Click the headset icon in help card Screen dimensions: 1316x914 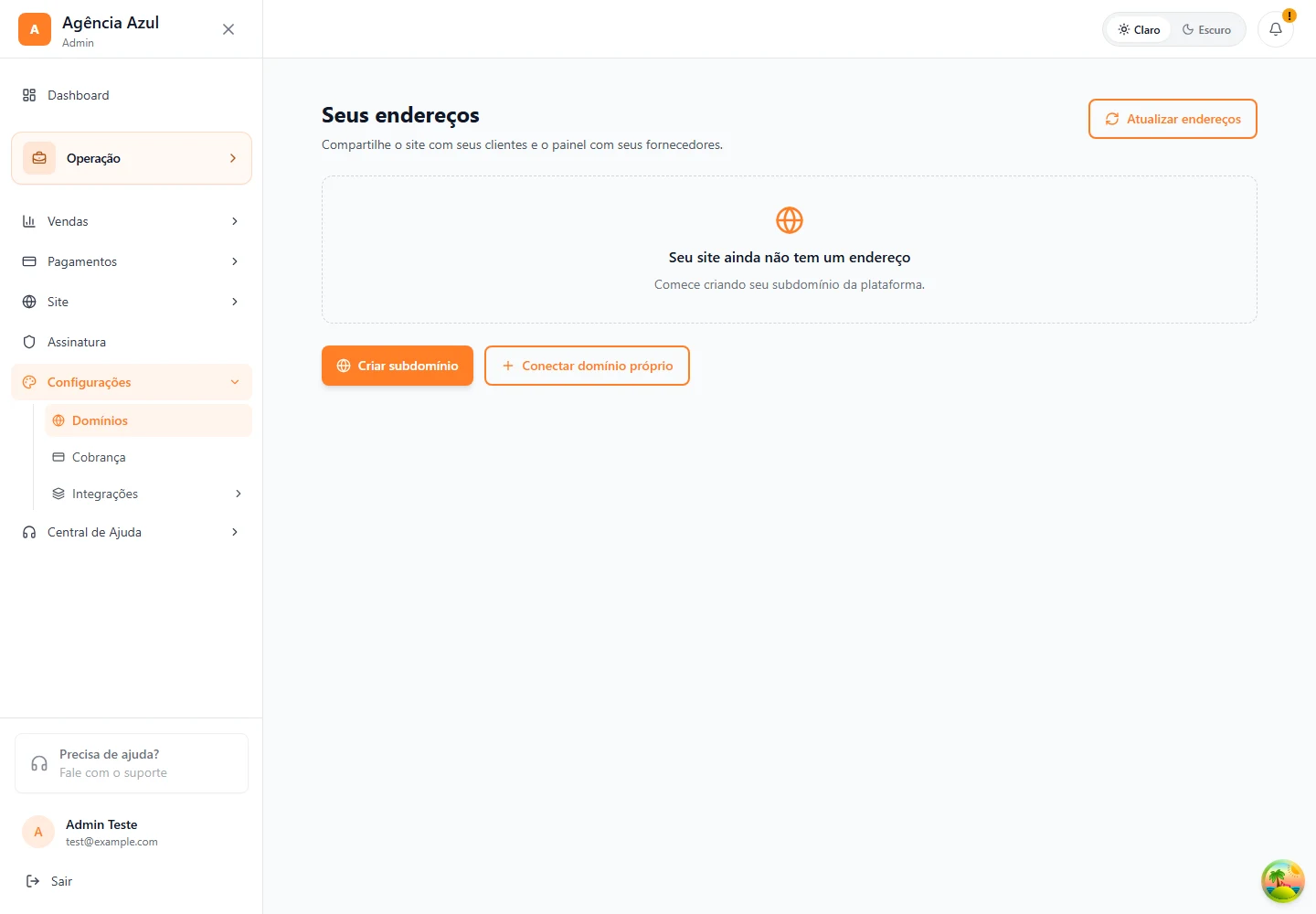(x=39, y=763)
